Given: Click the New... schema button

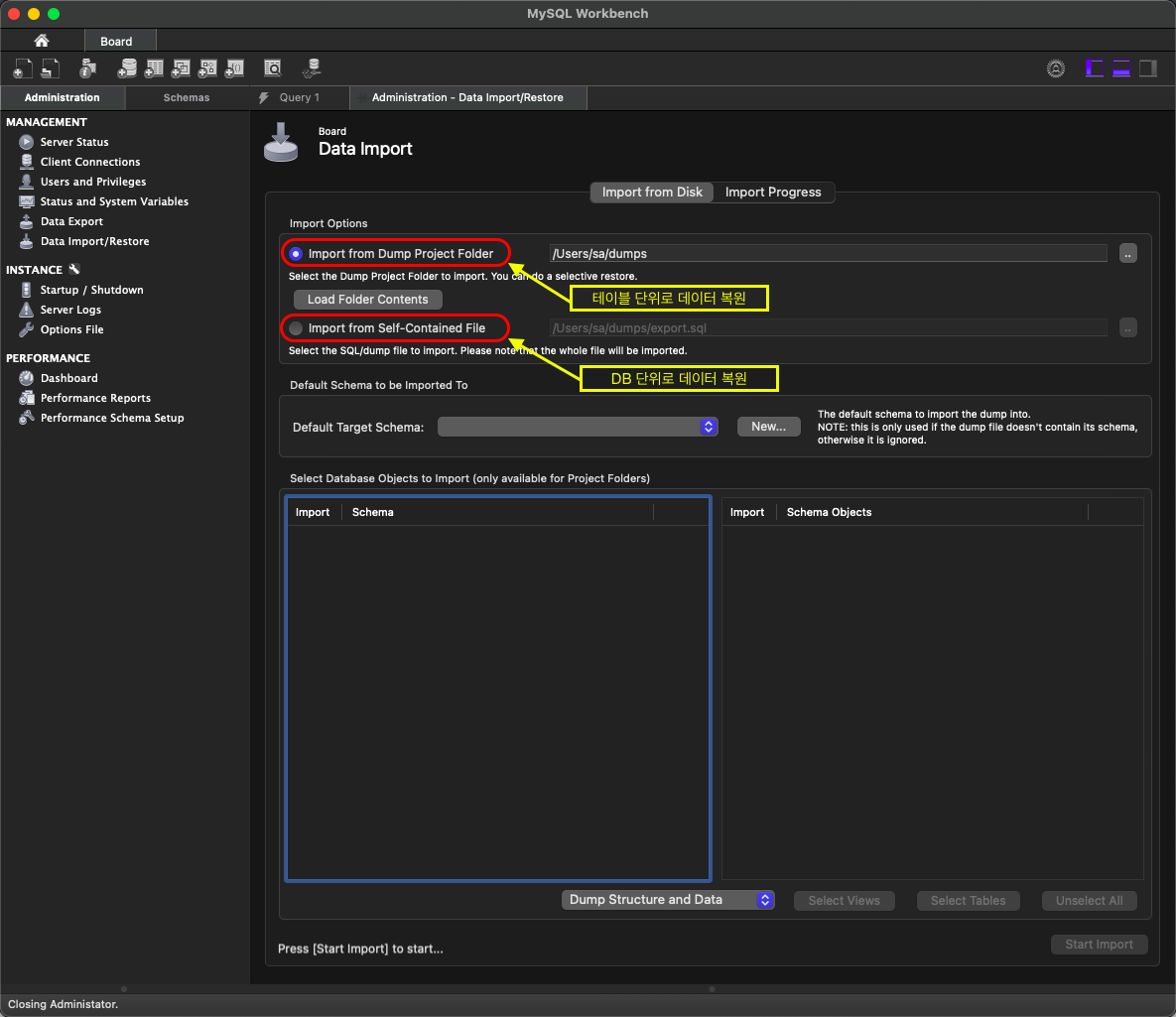Looking at the screenshot, I should click(x=769, y=426).
